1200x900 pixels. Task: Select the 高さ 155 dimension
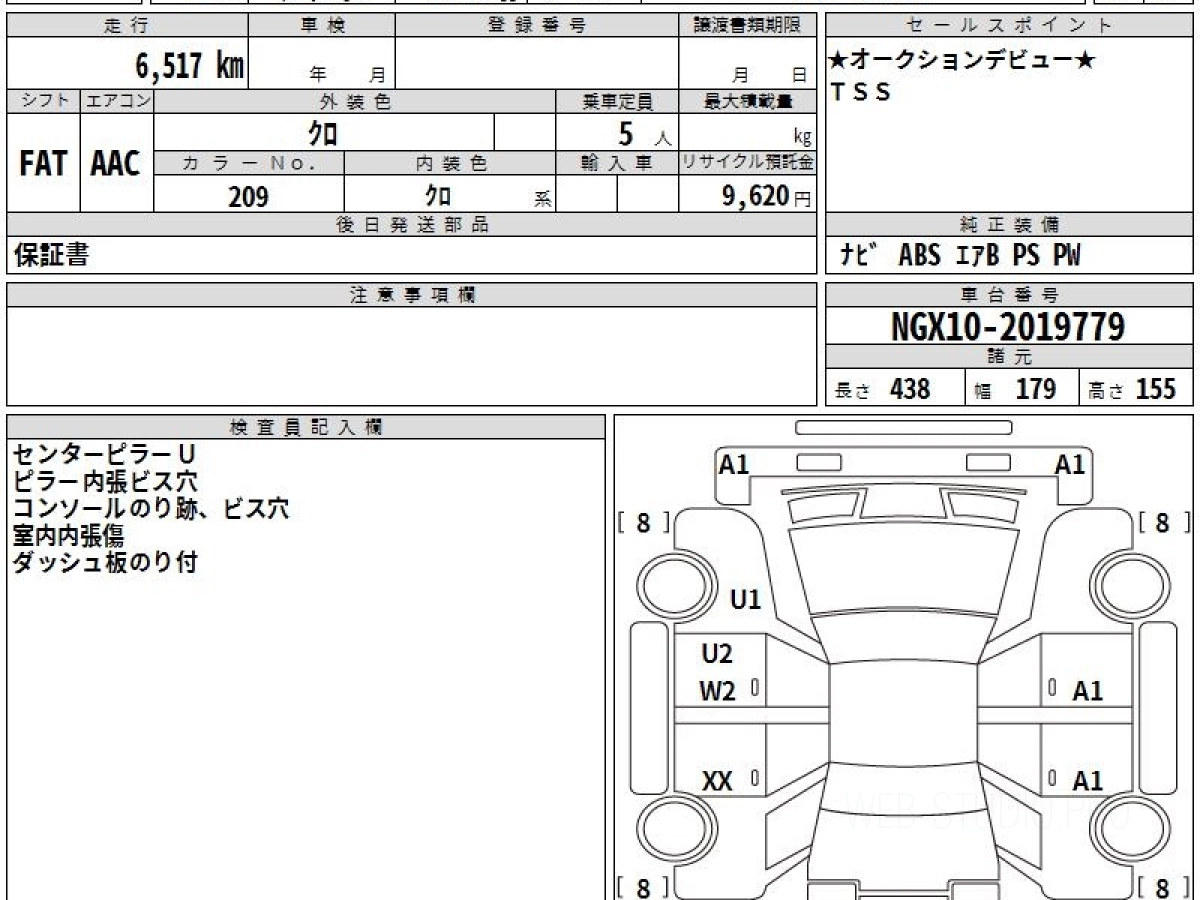1131,389
